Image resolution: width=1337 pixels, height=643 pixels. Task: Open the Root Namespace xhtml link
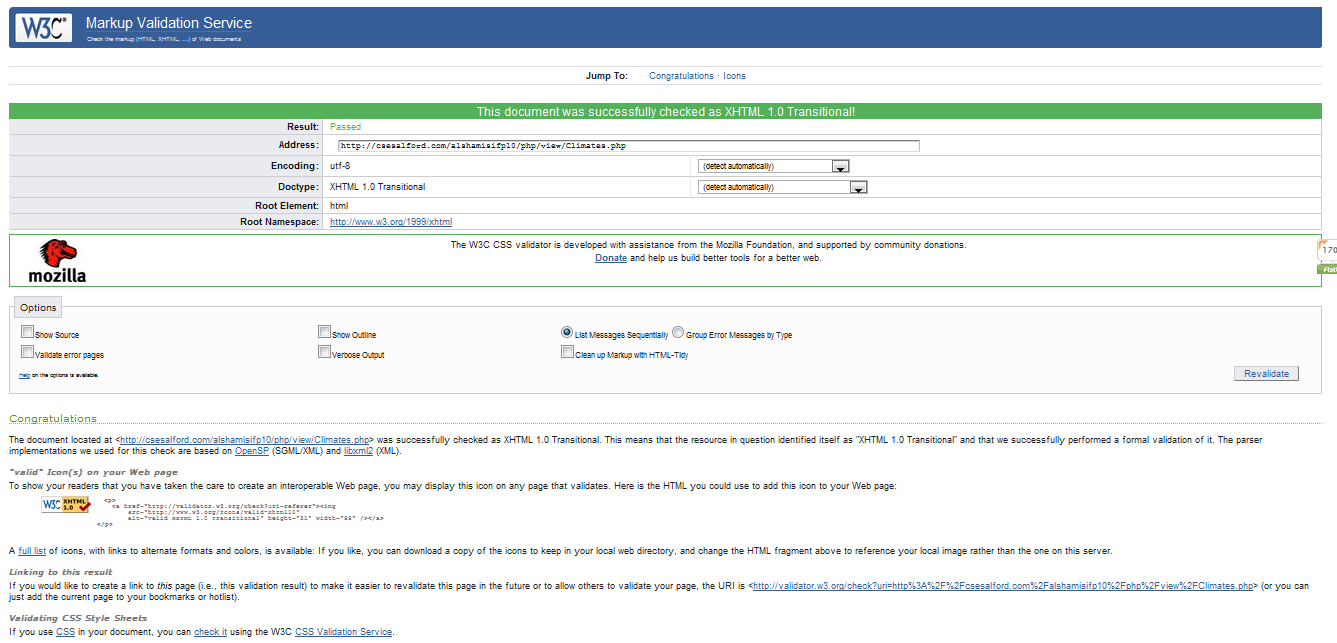click(390, 221)
